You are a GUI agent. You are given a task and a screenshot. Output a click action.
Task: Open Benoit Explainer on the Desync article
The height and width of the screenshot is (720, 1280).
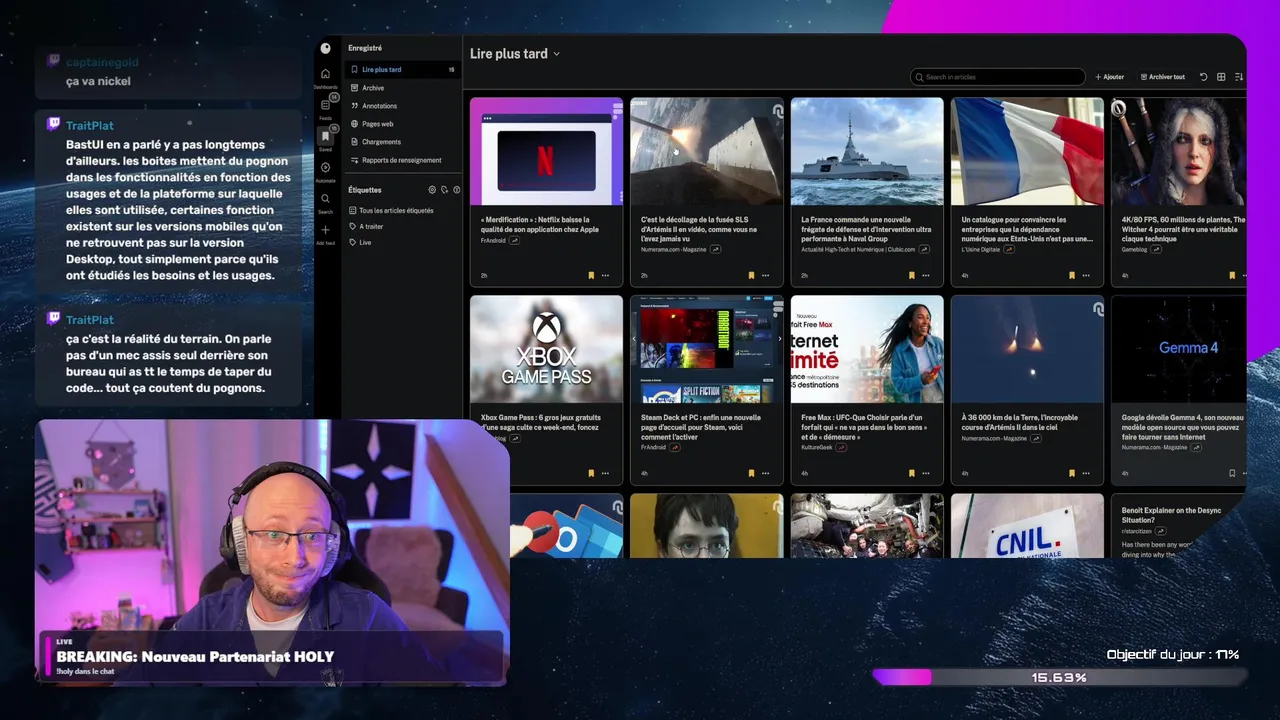tap(1171, 515)
